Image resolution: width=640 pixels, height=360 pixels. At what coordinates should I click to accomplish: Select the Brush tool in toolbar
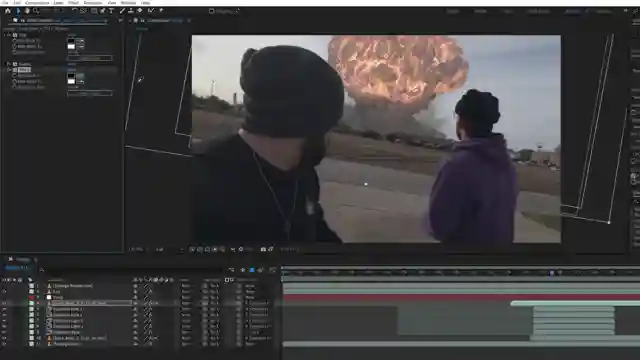pos(122,11)
